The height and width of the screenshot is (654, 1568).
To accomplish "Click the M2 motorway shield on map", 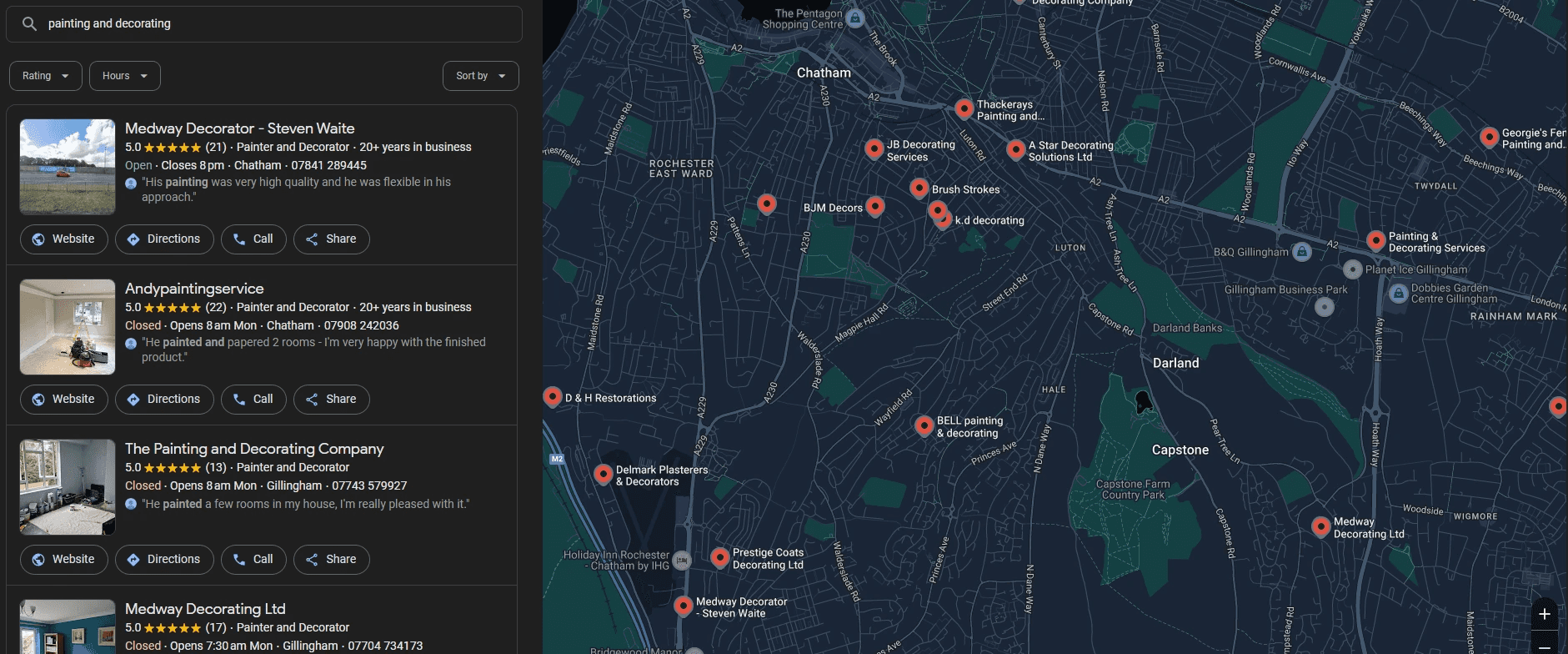I will (558, 459).
